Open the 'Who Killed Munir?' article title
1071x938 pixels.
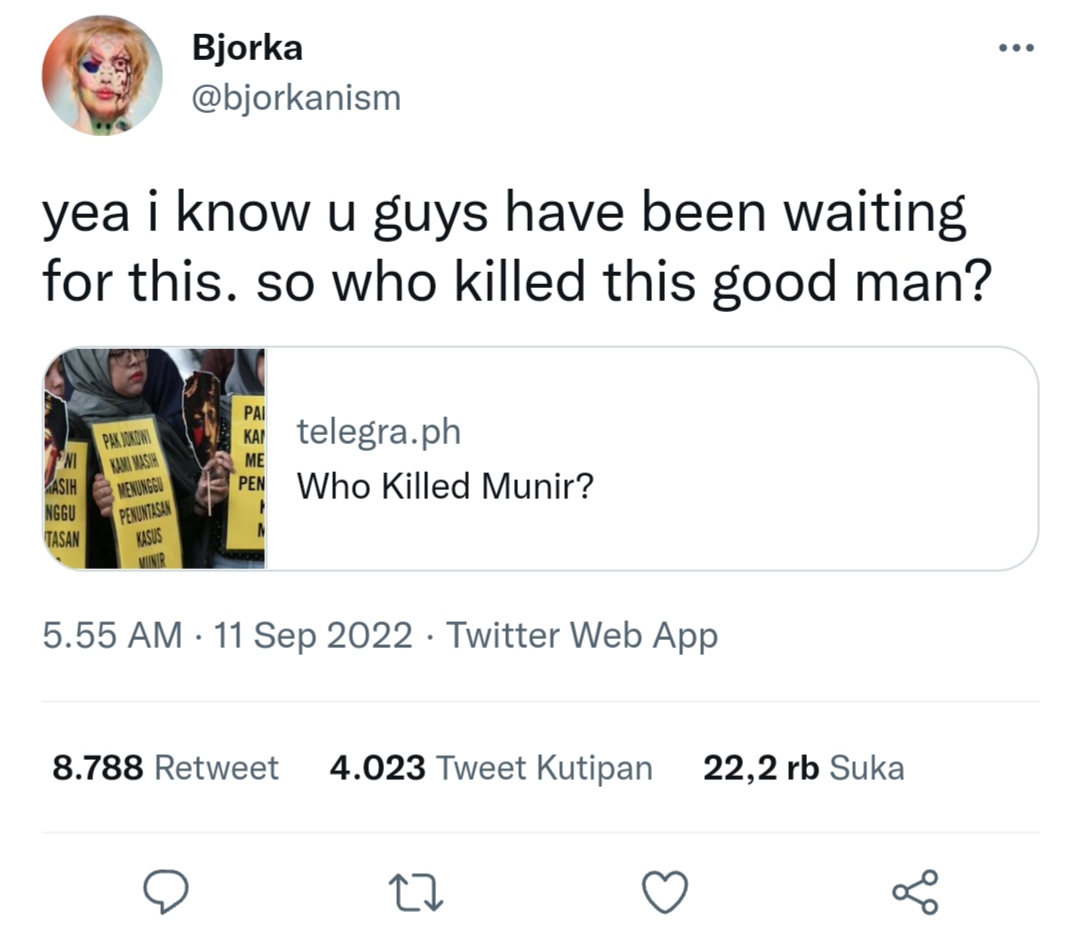pos(445,487)
